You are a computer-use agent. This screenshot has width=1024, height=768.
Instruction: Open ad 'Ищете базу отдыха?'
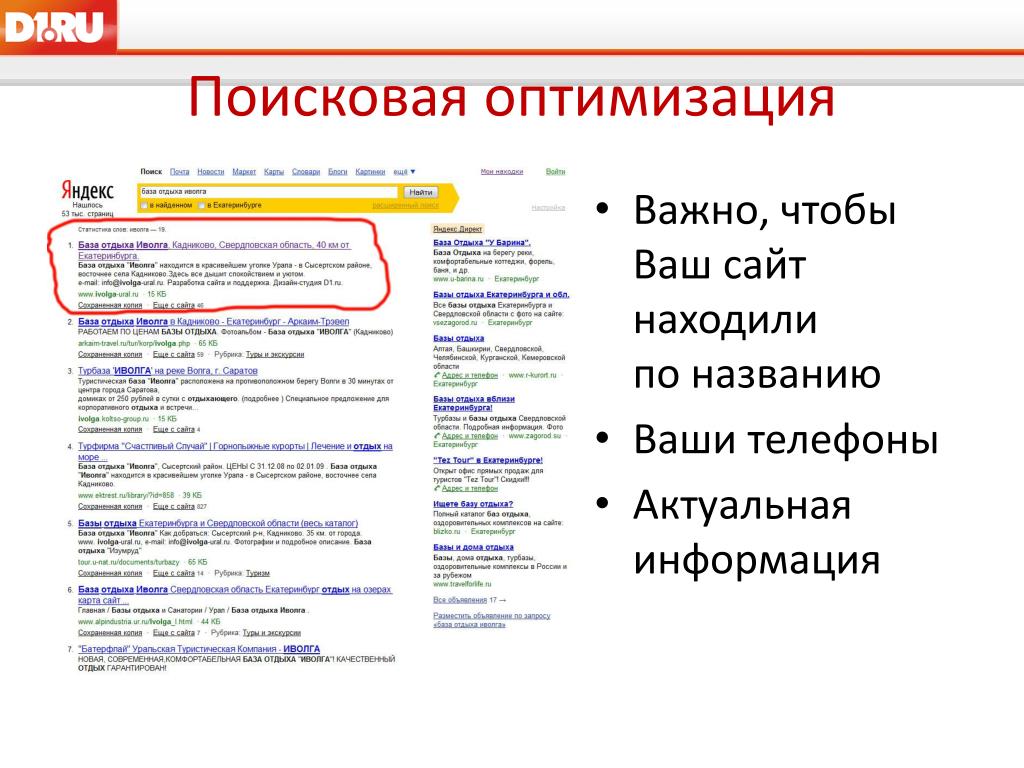click(x=473, y=504)
